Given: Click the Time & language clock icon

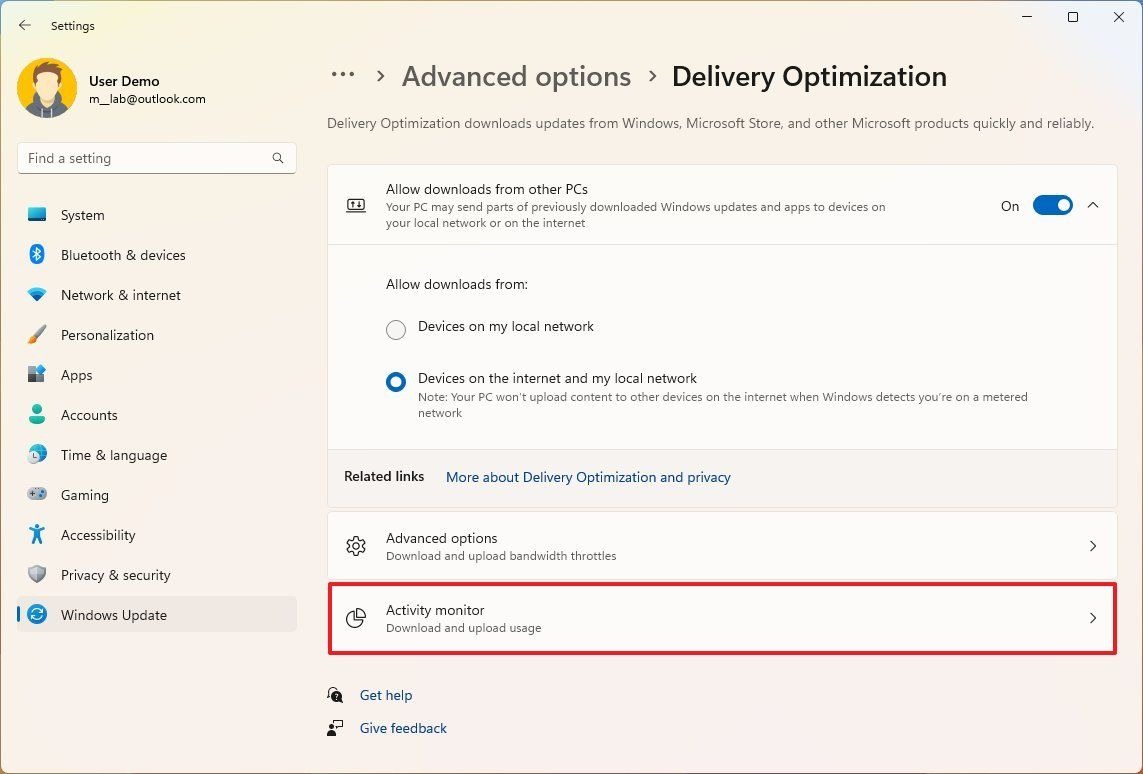Looking at the screenshot, I should (x=37, y=455).
